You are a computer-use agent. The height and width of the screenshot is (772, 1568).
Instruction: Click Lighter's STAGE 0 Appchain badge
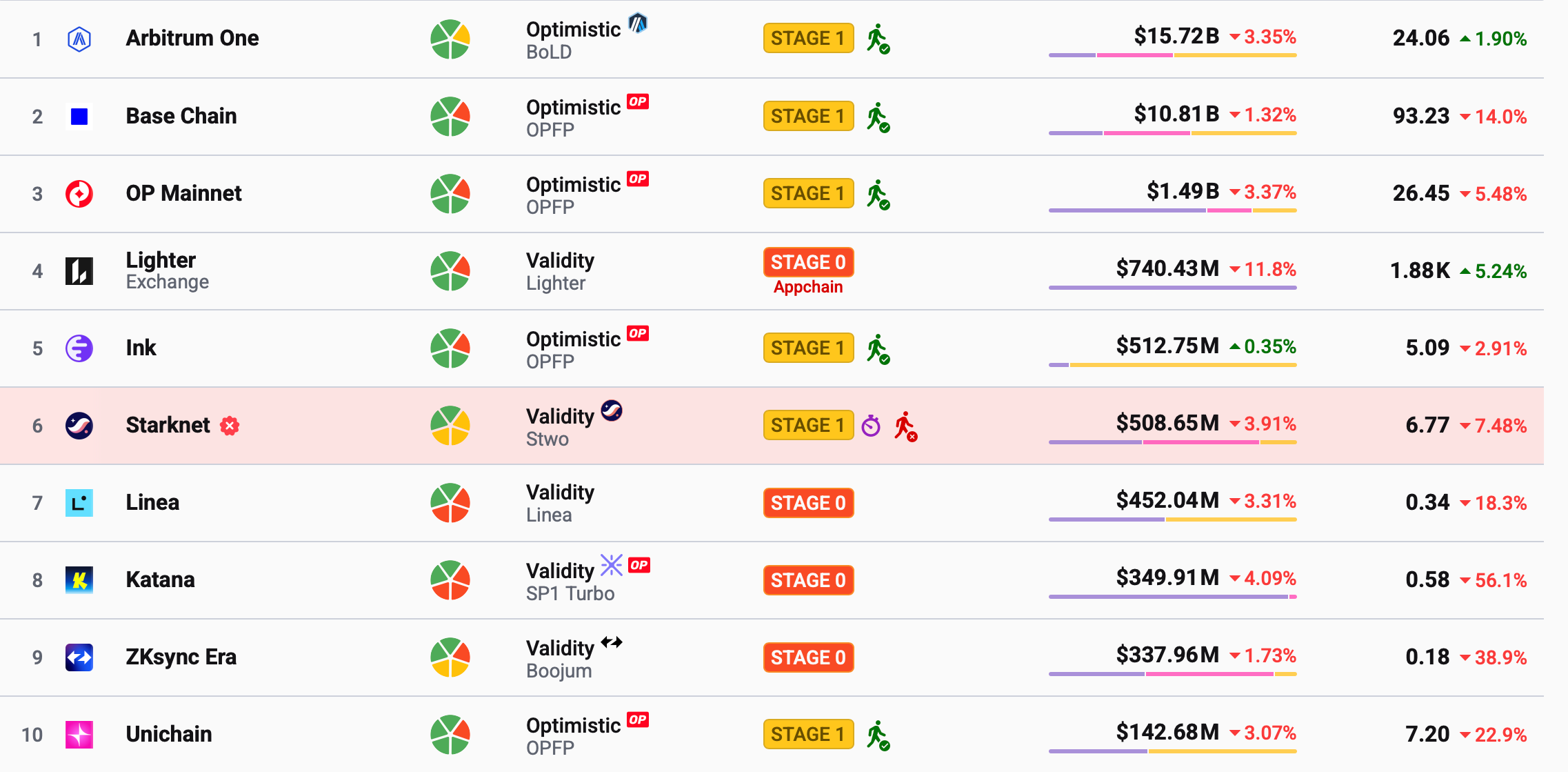tap(808, 262)
